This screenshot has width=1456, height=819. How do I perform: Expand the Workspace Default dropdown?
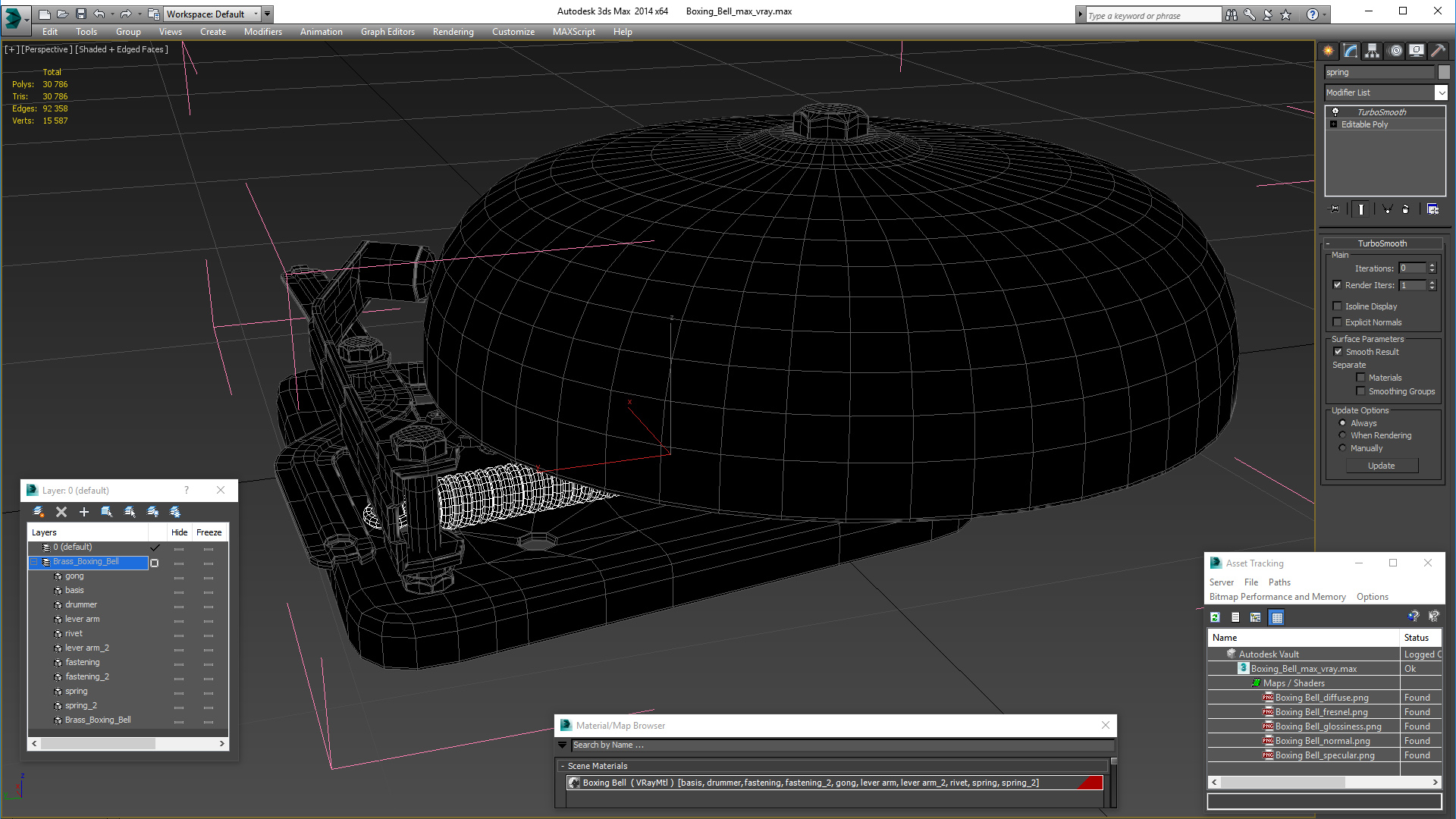click(x=213, y=14)
